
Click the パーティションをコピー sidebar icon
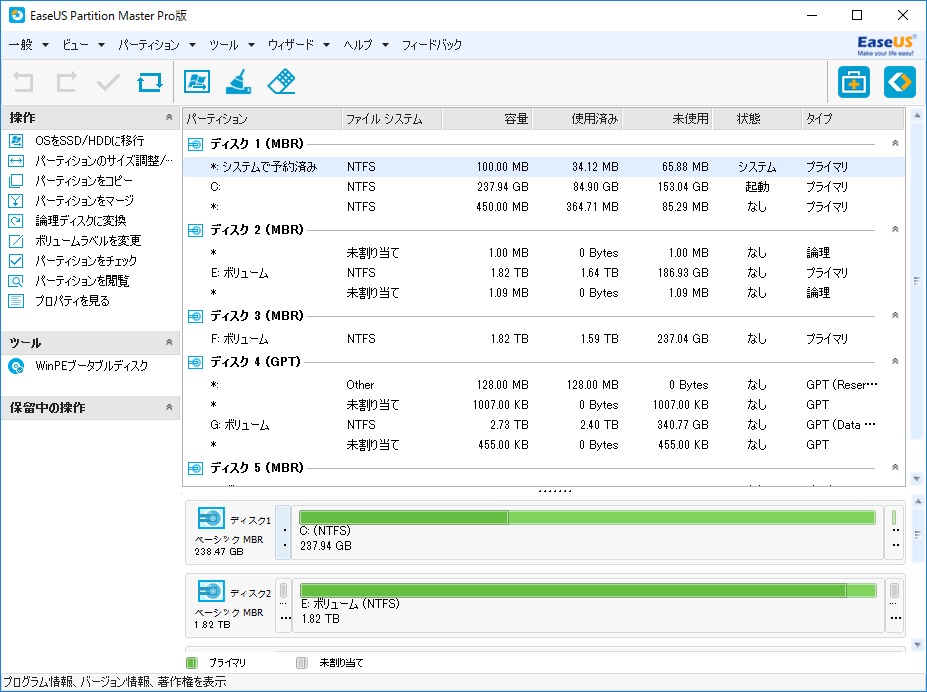click(x=16, y=181)
